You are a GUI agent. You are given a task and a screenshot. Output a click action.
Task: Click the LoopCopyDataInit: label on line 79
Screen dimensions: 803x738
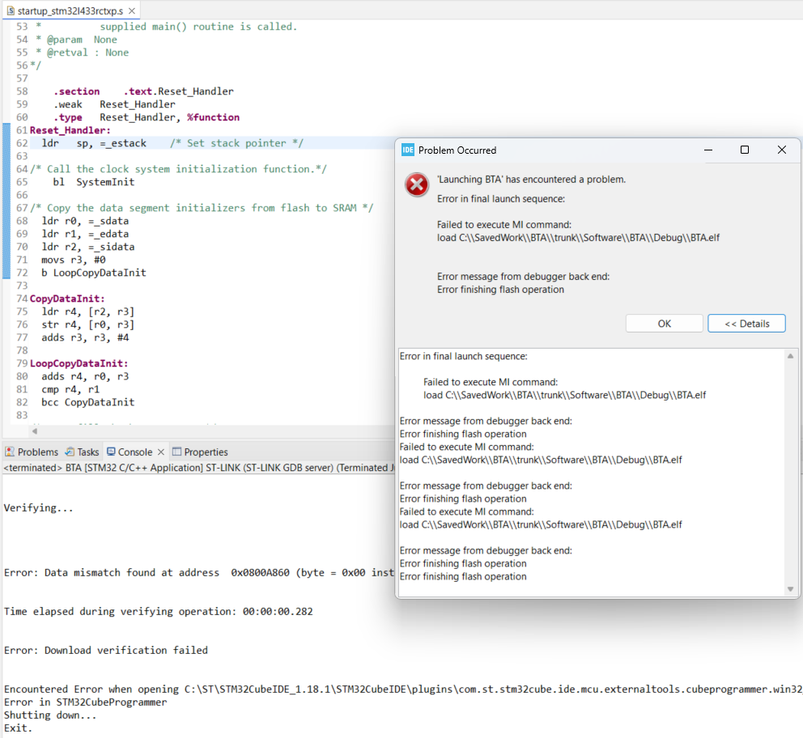coord(79,364)
